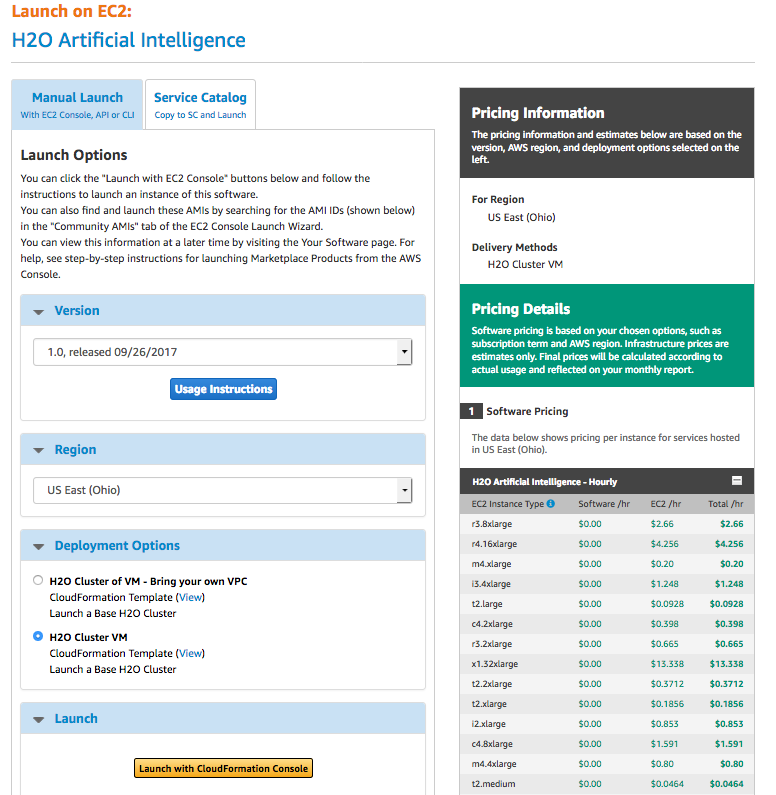Switch to the Service Catalog tab
776x795 pixels.
pos(200,104)
